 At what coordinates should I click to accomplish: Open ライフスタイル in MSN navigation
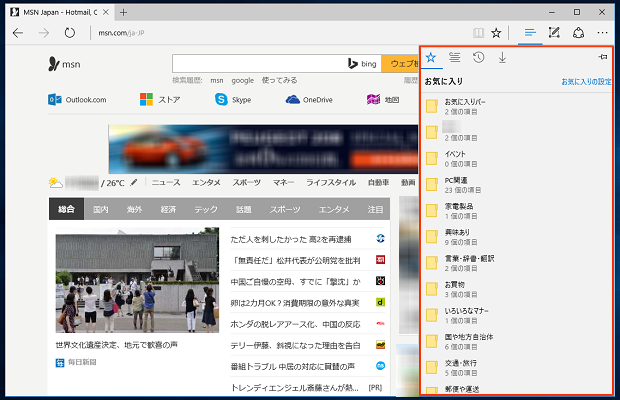pos(331,183)
